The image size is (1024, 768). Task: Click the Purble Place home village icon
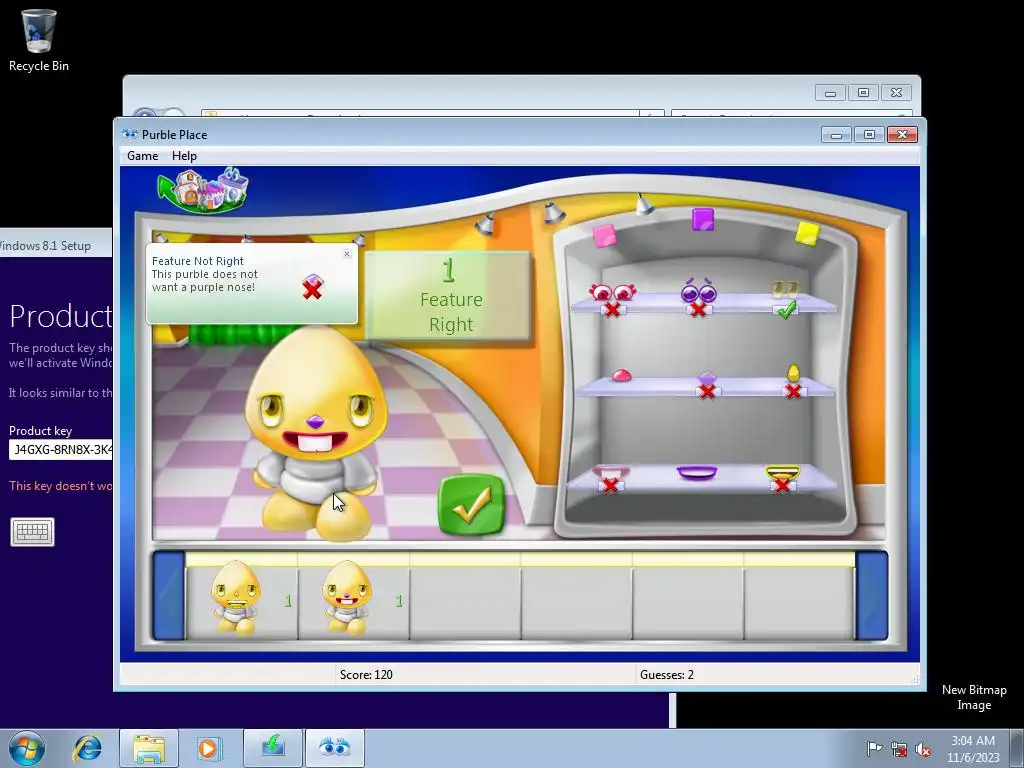click(203, 189)
